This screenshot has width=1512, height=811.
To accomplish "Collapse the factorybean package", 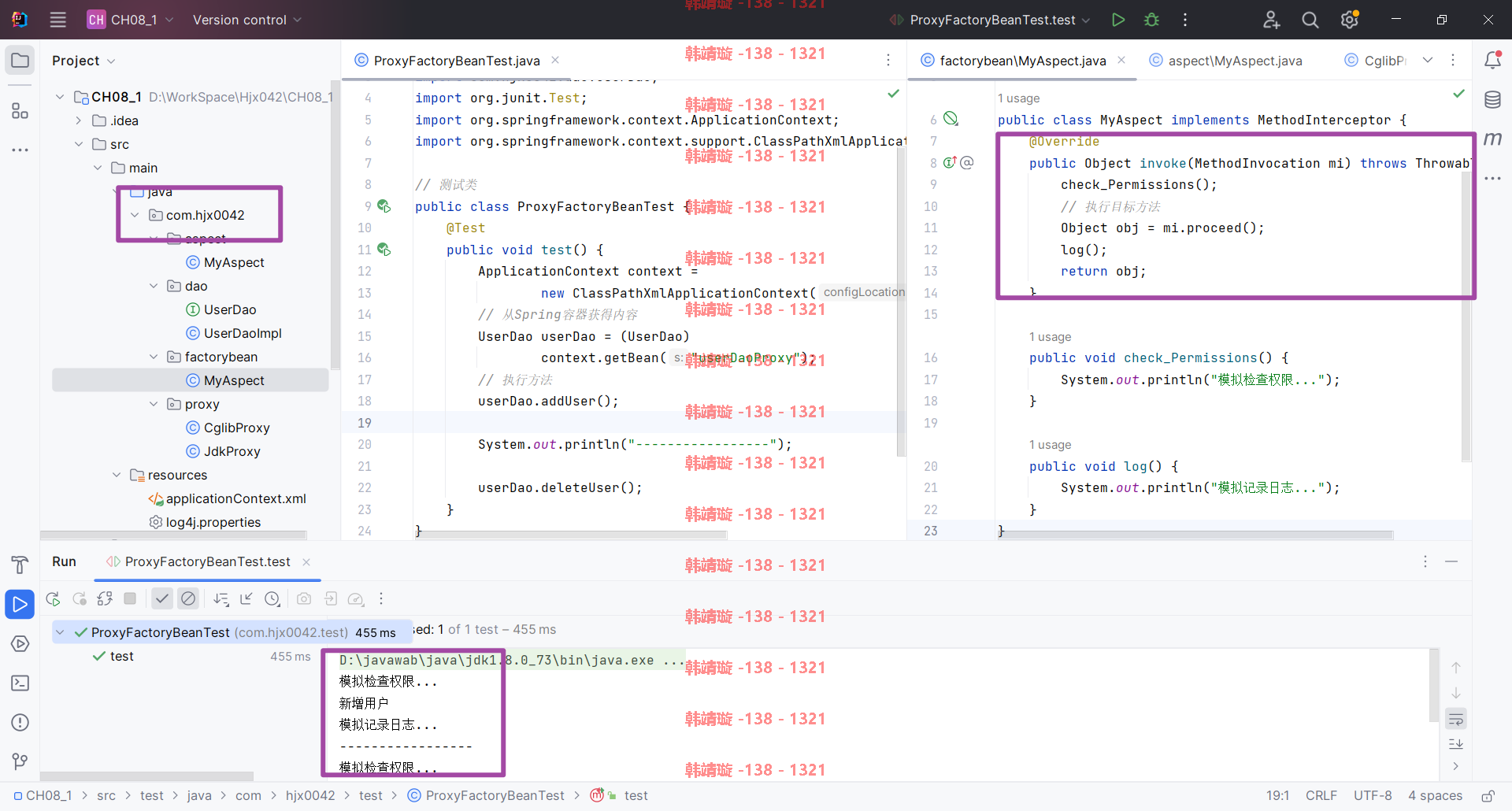I will (x=154, y=357).
